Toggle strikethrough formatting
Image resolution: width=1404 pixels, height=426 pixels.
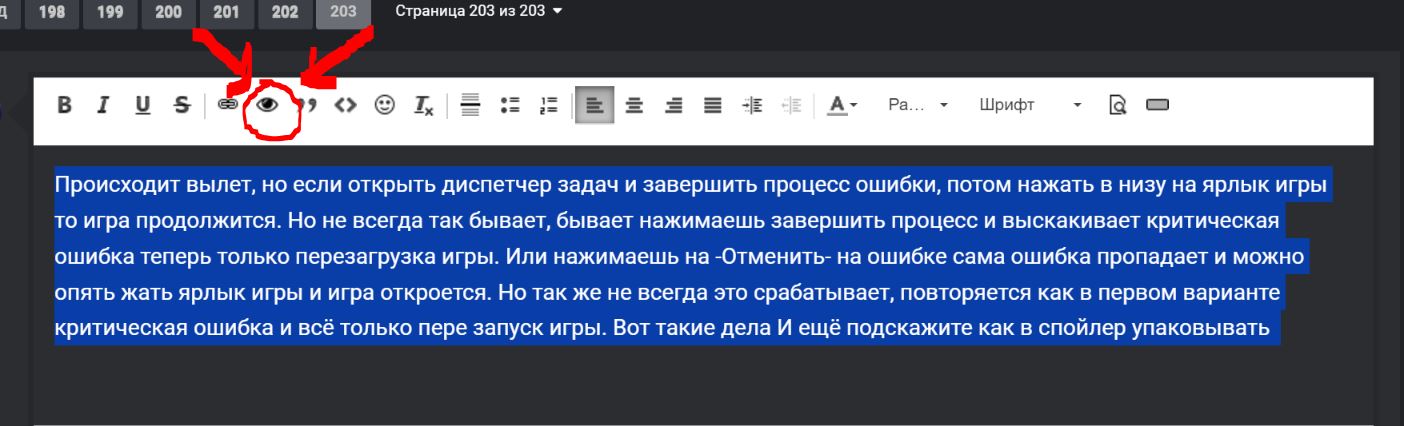tap(180, 104)
